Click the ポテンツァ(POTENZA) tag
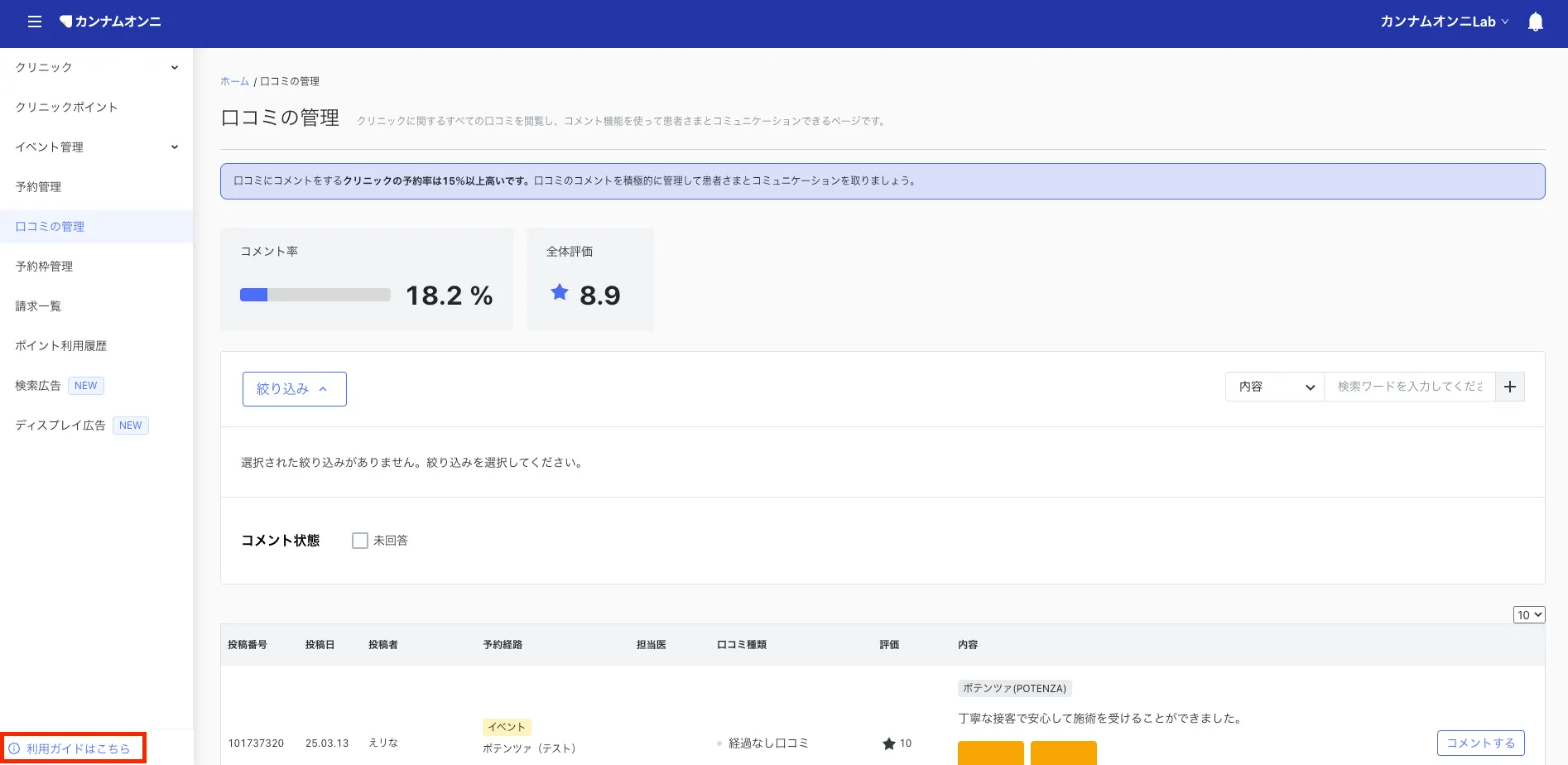The width and height of the screenshot is (1568, 765). click(x=1015, y=689)
